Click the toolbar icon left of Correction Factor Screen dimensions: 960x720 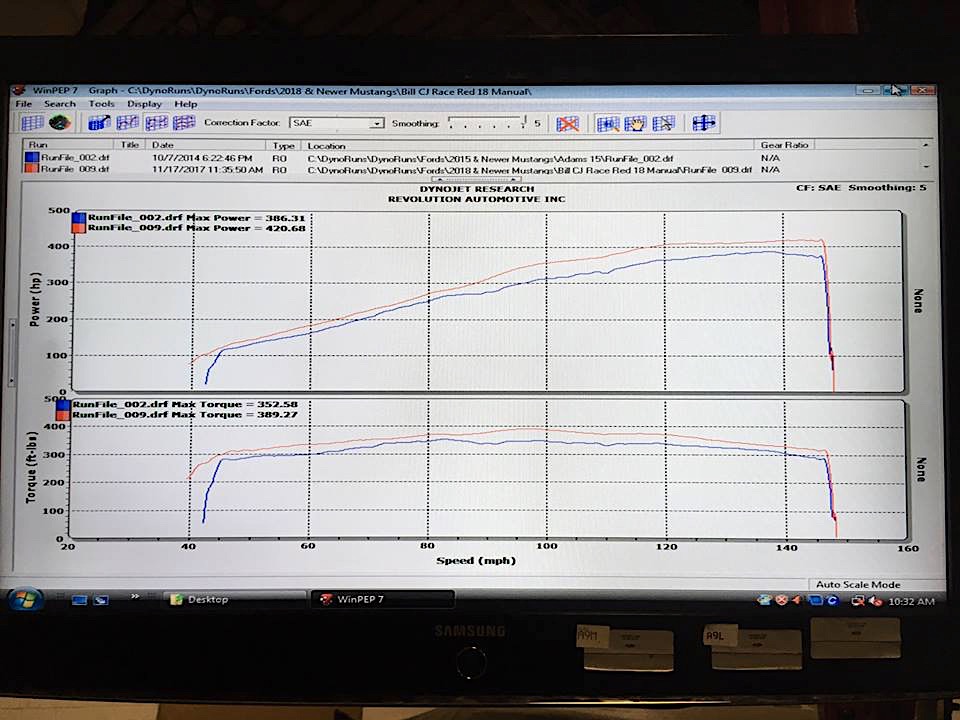(184, 123)
